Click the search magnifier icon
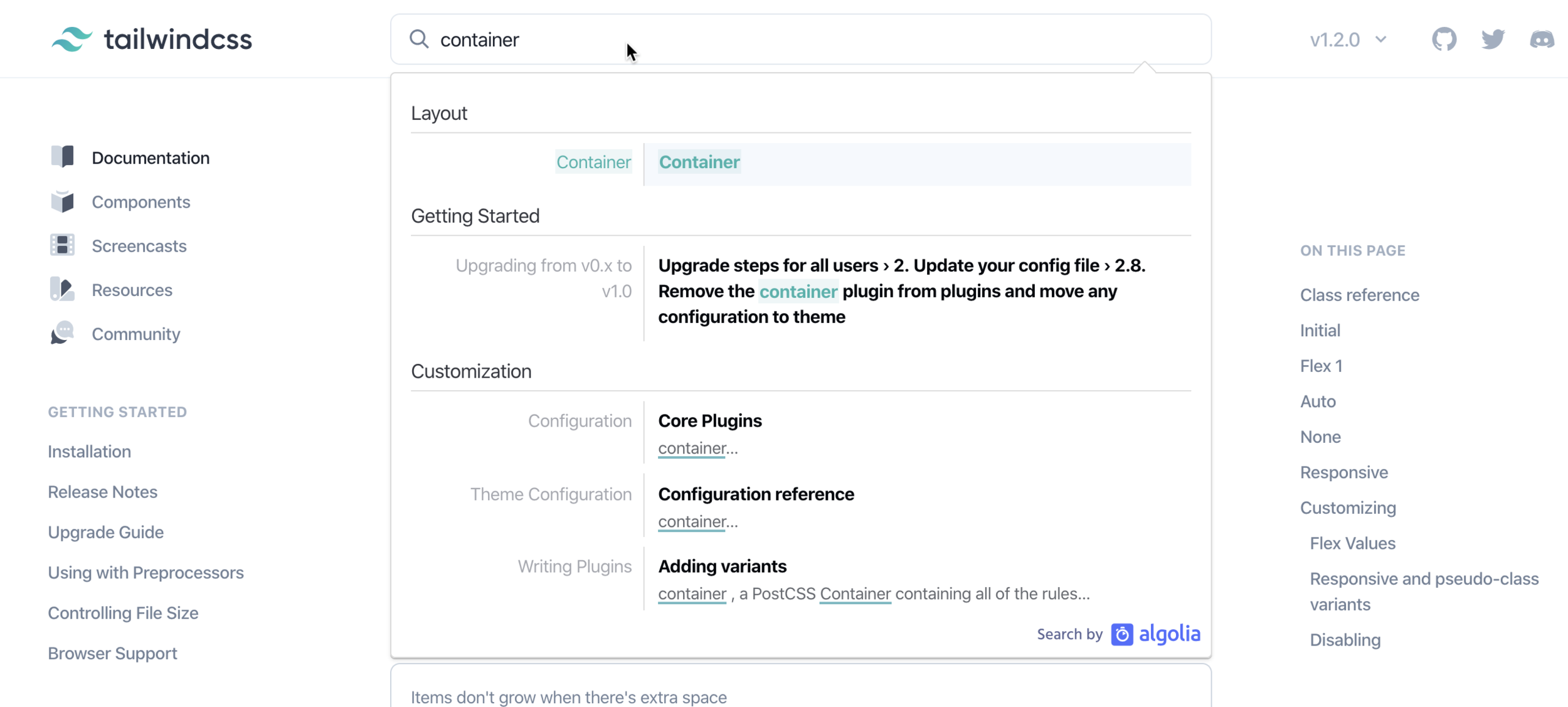 (x=419, y=39)
